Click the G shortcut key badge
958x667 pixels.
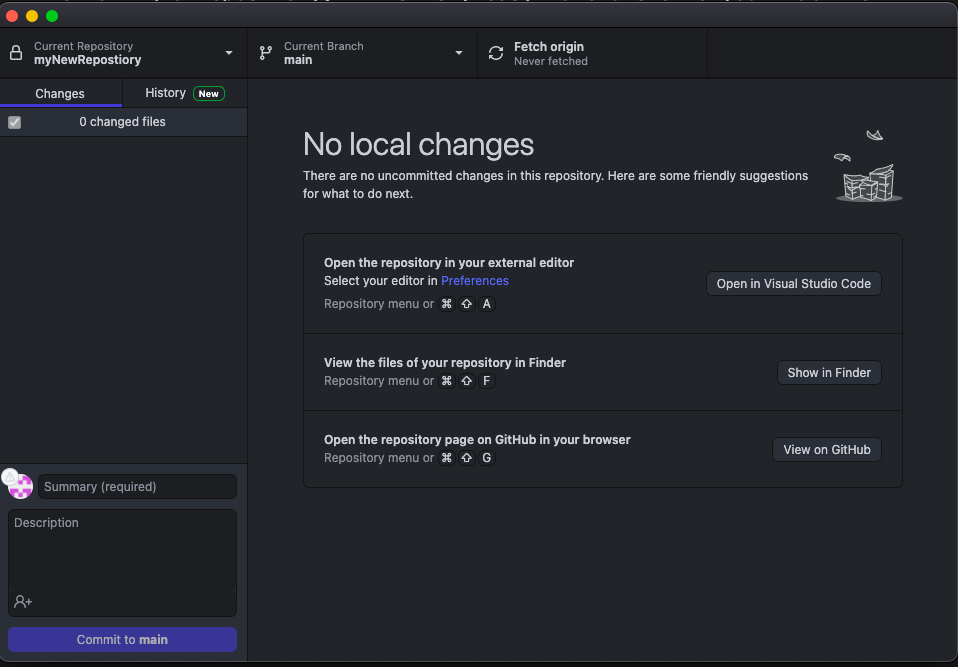click(487, 458)
